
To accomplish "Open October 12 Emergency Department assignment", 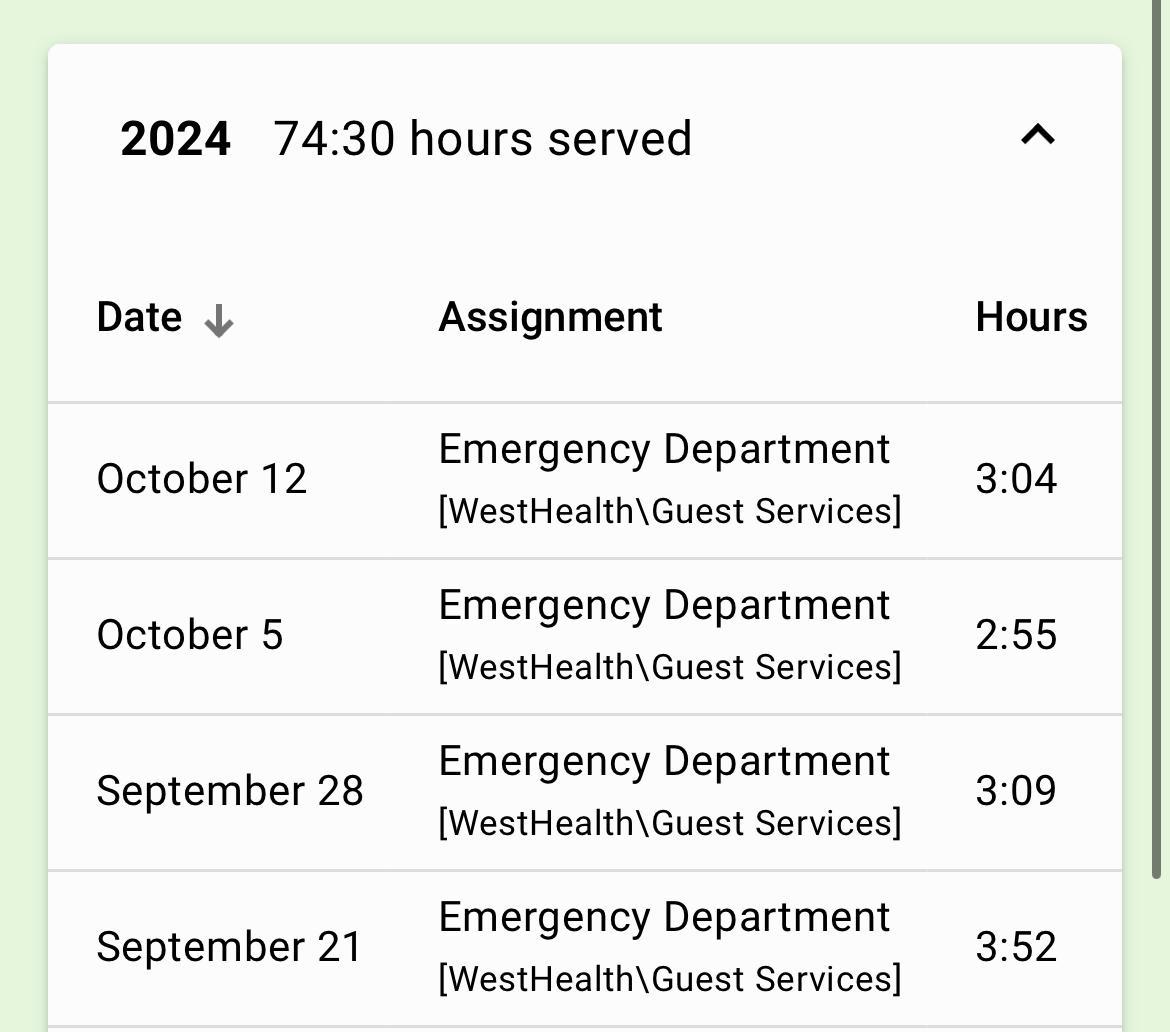I will [664, 450].
